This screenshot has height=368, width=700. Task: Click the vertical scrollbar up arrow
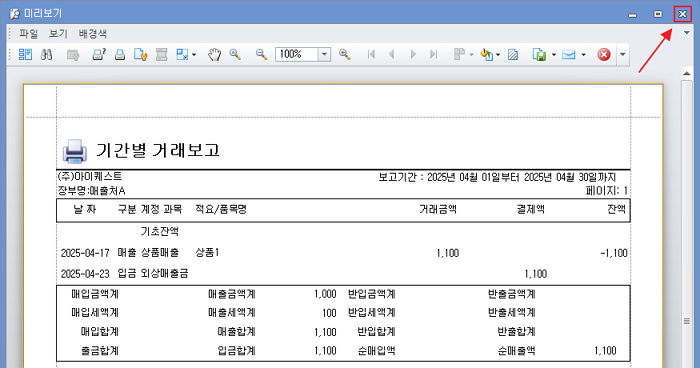click(687, 73)
